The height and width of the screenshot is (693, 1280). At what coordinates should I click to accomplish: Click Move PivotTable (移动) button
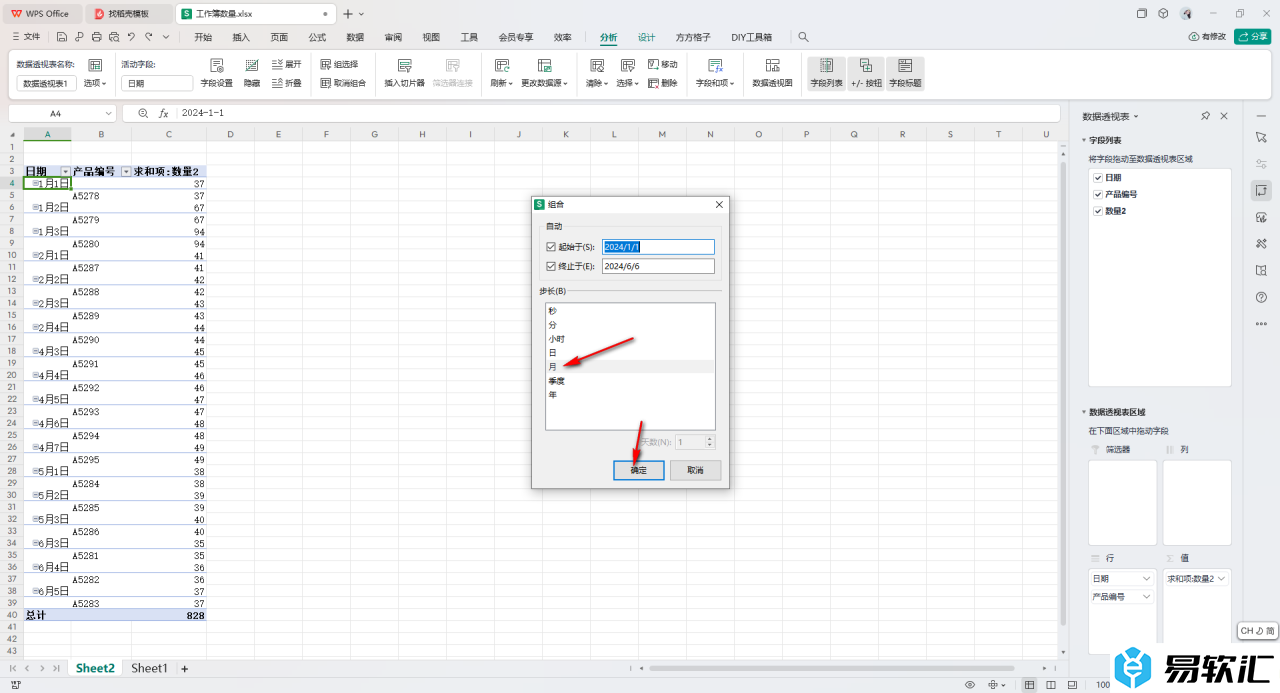point(662,64)
